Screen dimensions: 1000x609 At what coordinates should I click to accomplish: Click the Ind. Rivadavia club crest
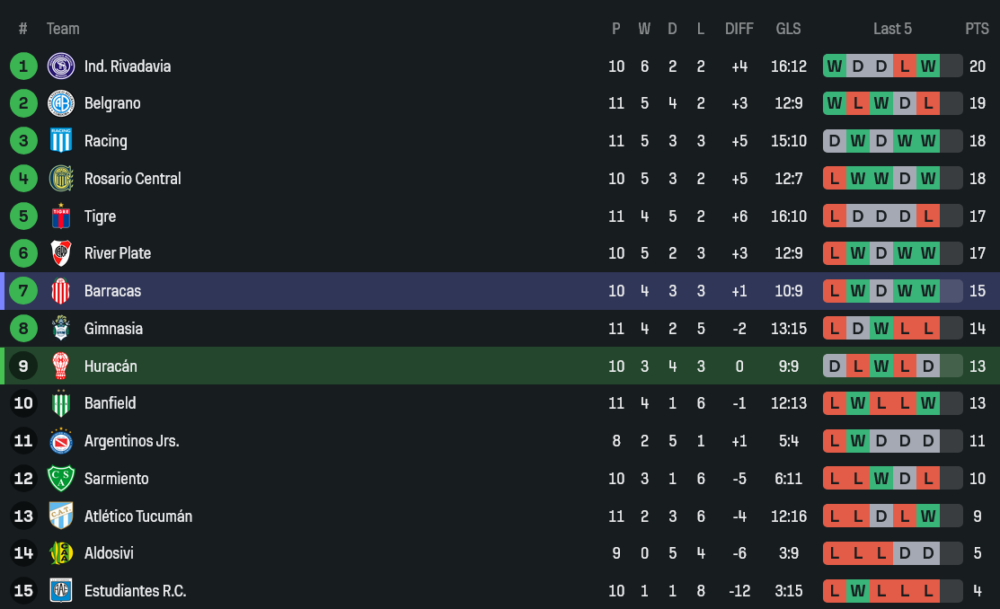coord(61,66)
